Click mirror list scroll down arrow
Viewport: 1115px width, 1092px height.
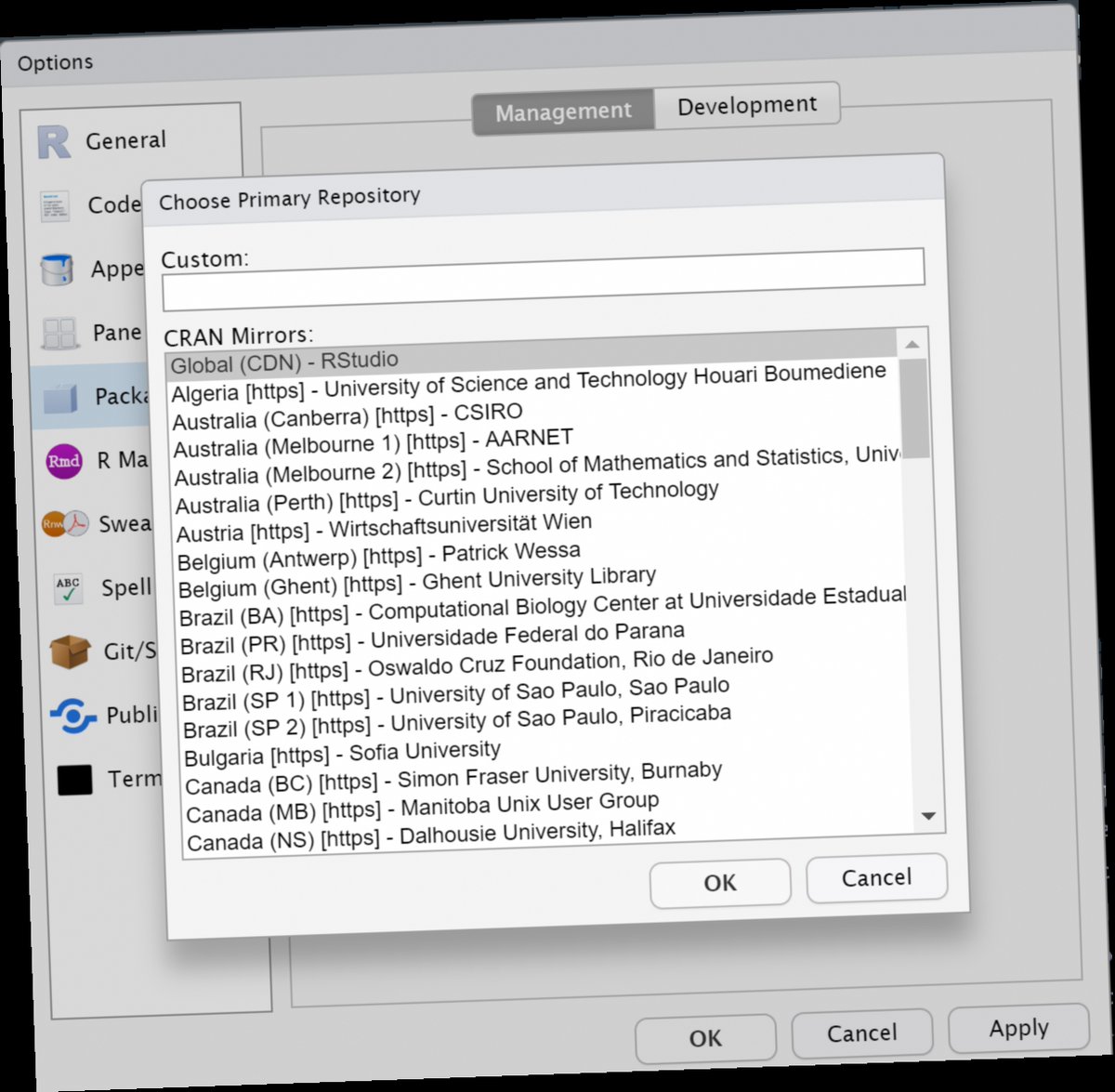click(928, 816)
